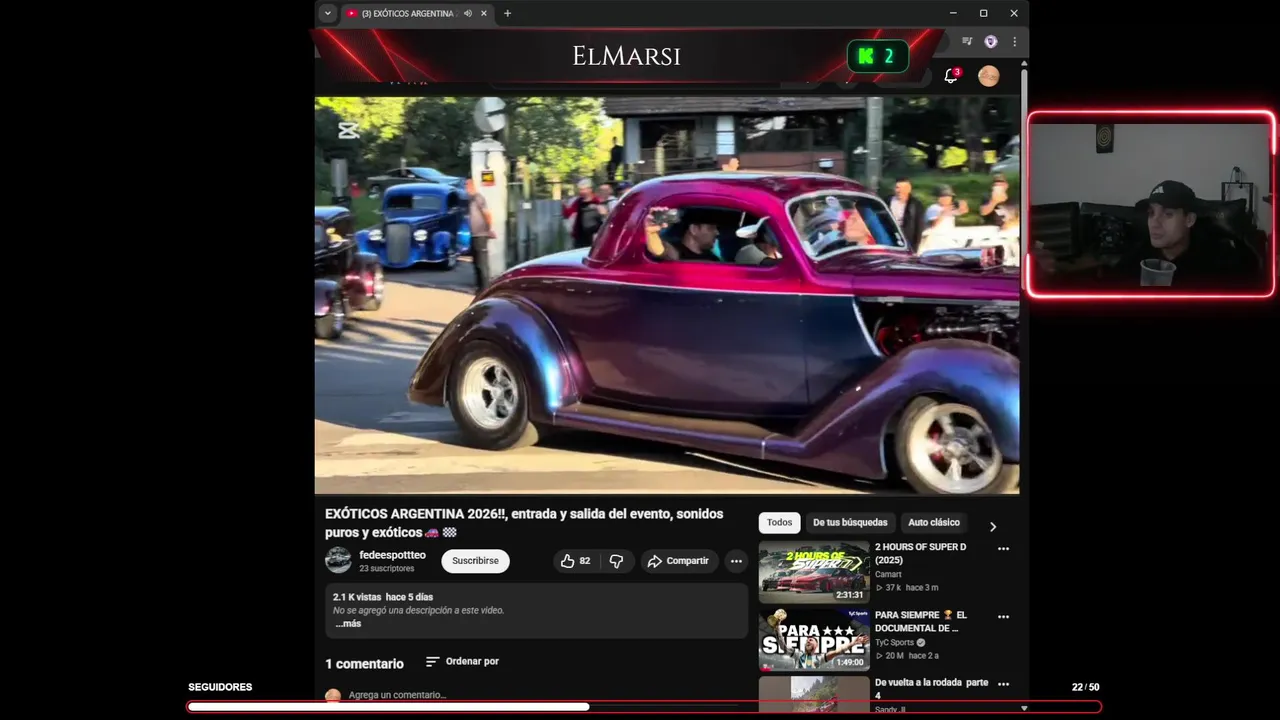Open the TyC Sports channel name
The height and width of the screenshot is (720, 1280).
[894, 643]
